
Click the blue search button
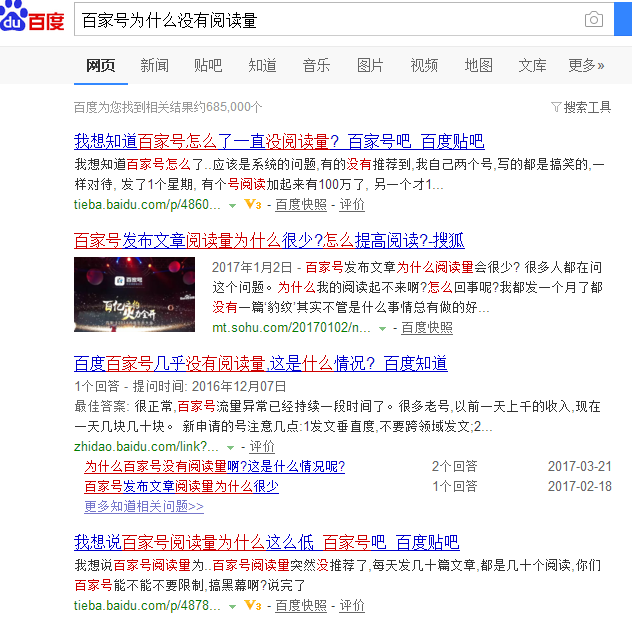tap(623, 19)
